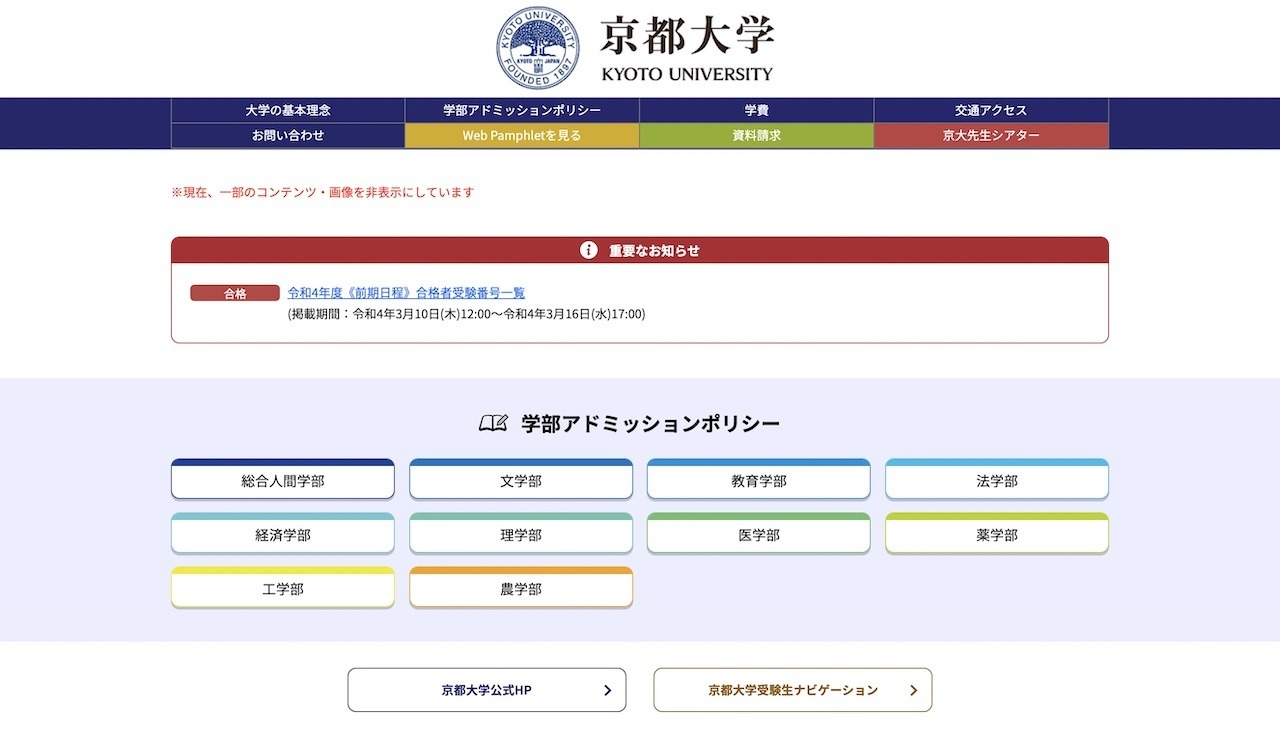Select the 理学部 faculty button
This screenshot has height=742, width=1280.
coord(521,533)
